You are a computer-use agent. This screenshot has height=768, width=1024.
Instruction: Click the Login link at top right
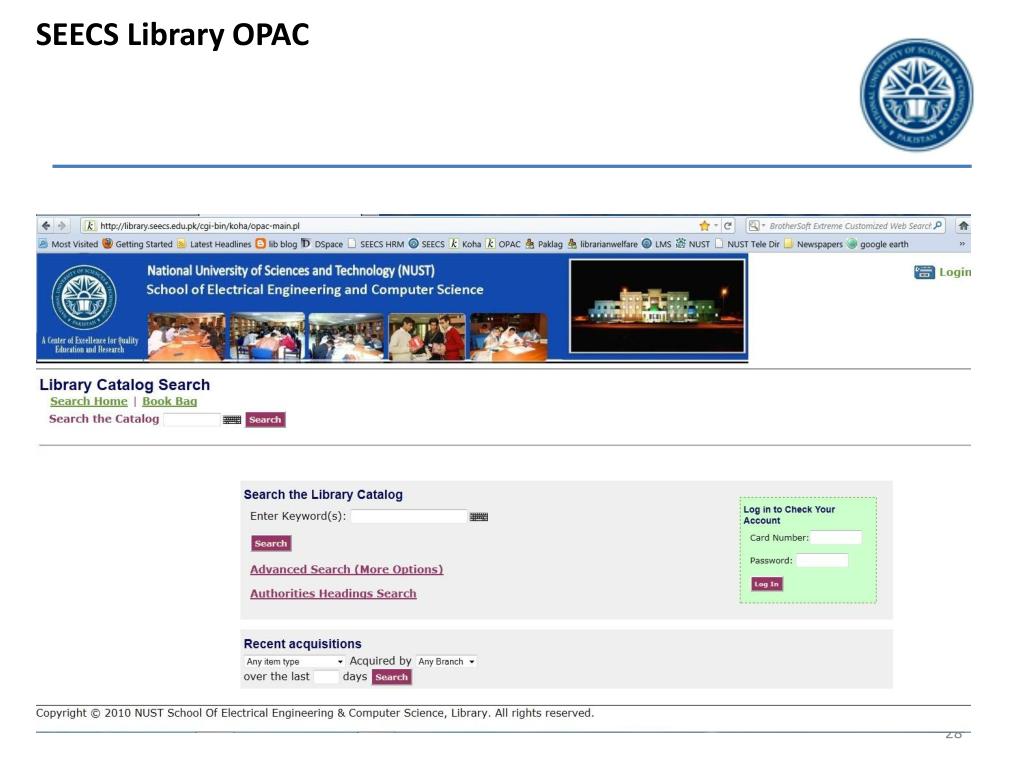click(x=955, y=272)
